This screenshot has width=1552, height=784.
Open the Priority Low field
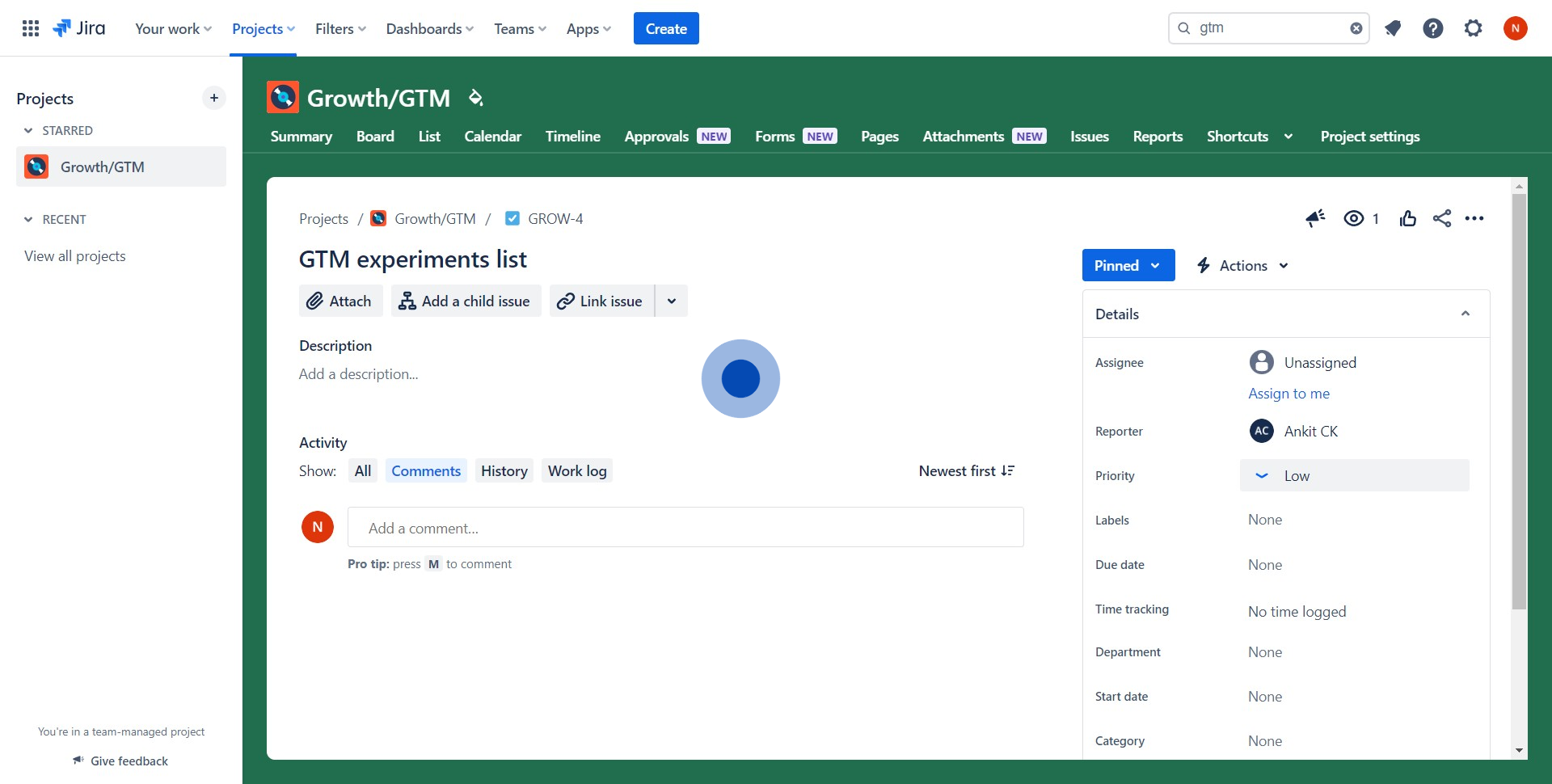(1355, 475)
